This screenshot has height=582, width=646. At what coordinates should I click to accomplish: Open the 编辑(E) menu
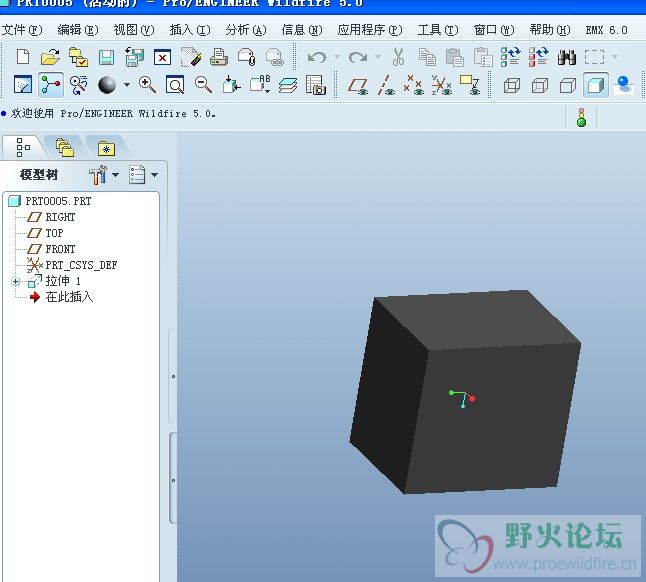click(x=77, y=30)
